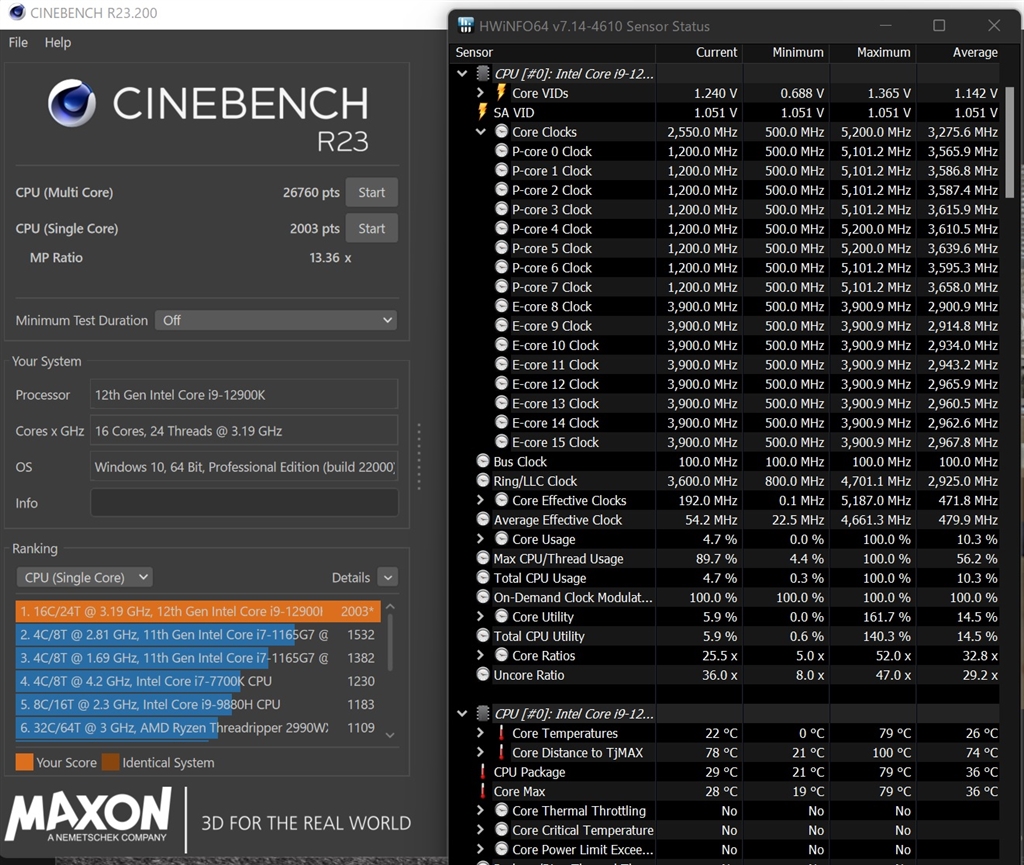Click the Total CPU Usage icon
Screen dimensions: 1024x865
pyautogui.click(x=483, y=577)
